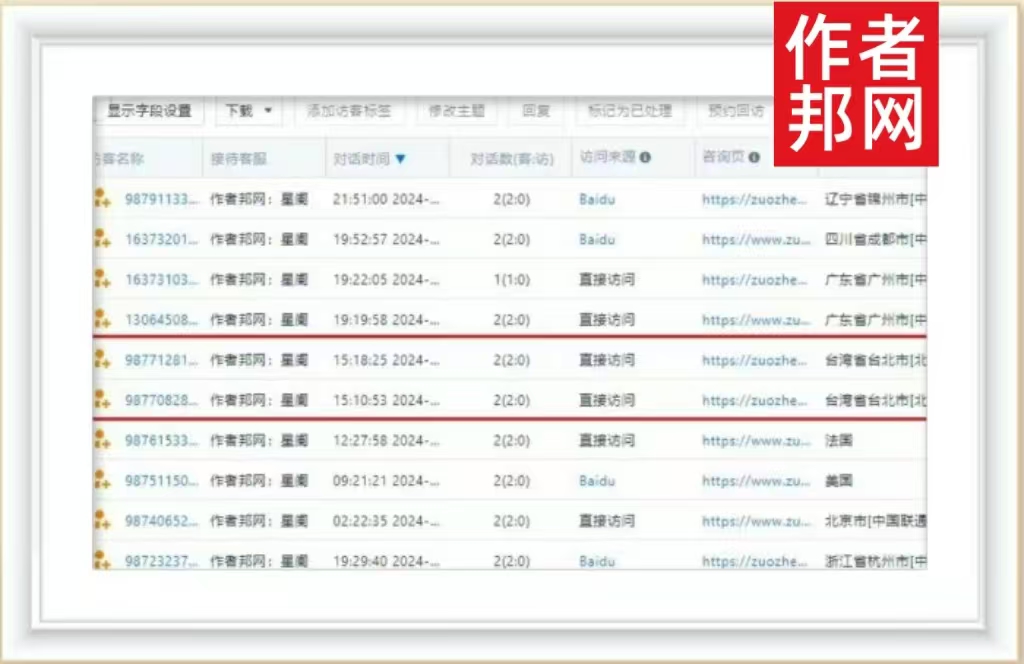The image size is (1024, 664).
Task: Select 标记为已处理 toolbar option
Action: (630, 111)
